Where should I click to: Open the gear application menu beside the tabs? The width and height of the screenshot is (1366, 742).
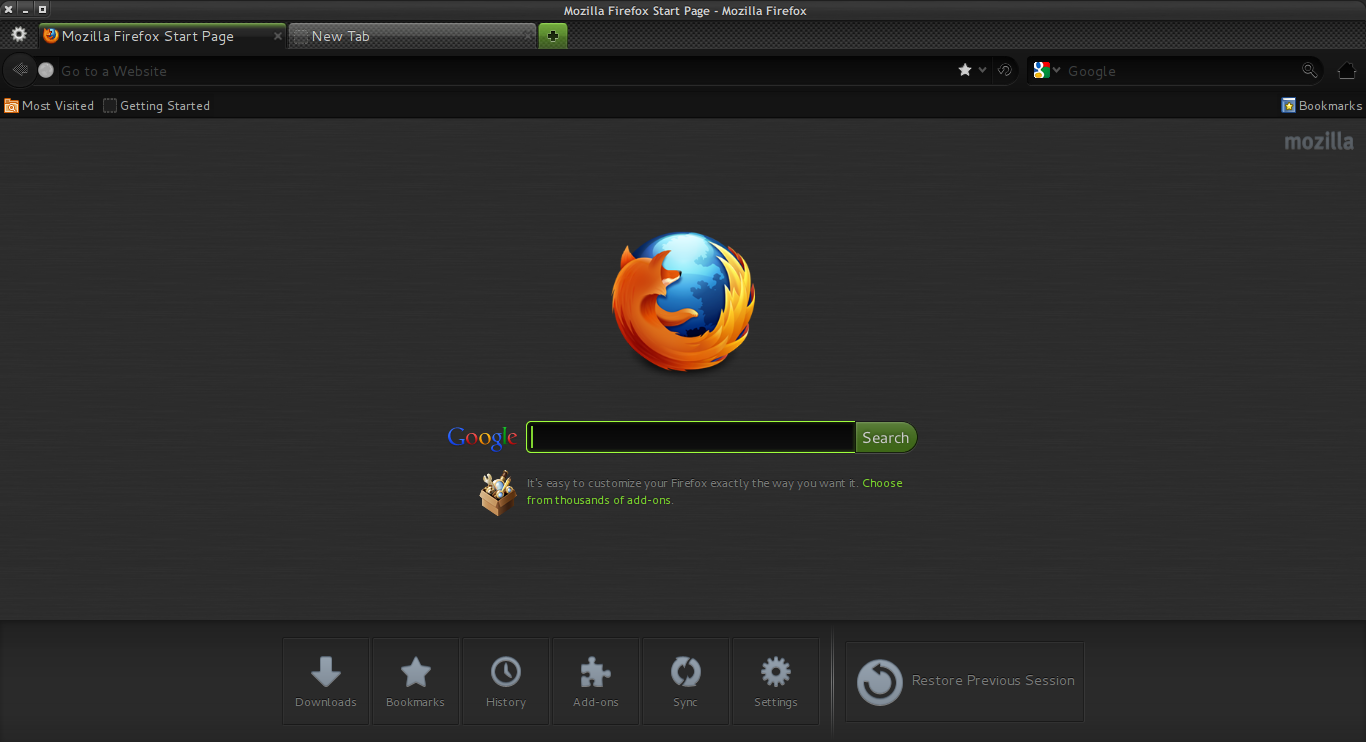[19, 35]
